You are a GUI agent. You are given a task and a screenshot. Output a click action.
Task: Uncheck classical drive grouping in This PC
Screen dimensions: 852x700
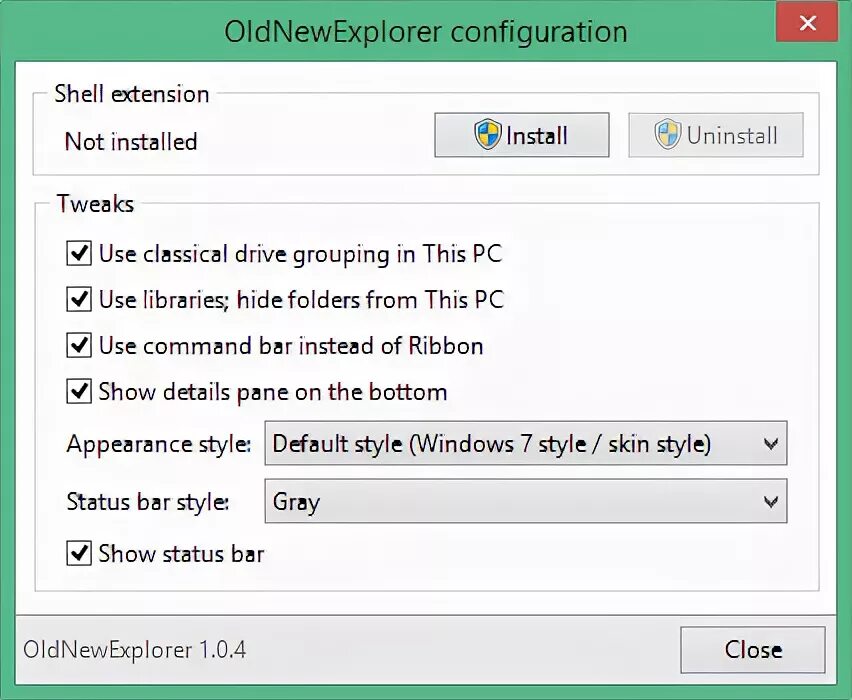[x=79, y=253]
